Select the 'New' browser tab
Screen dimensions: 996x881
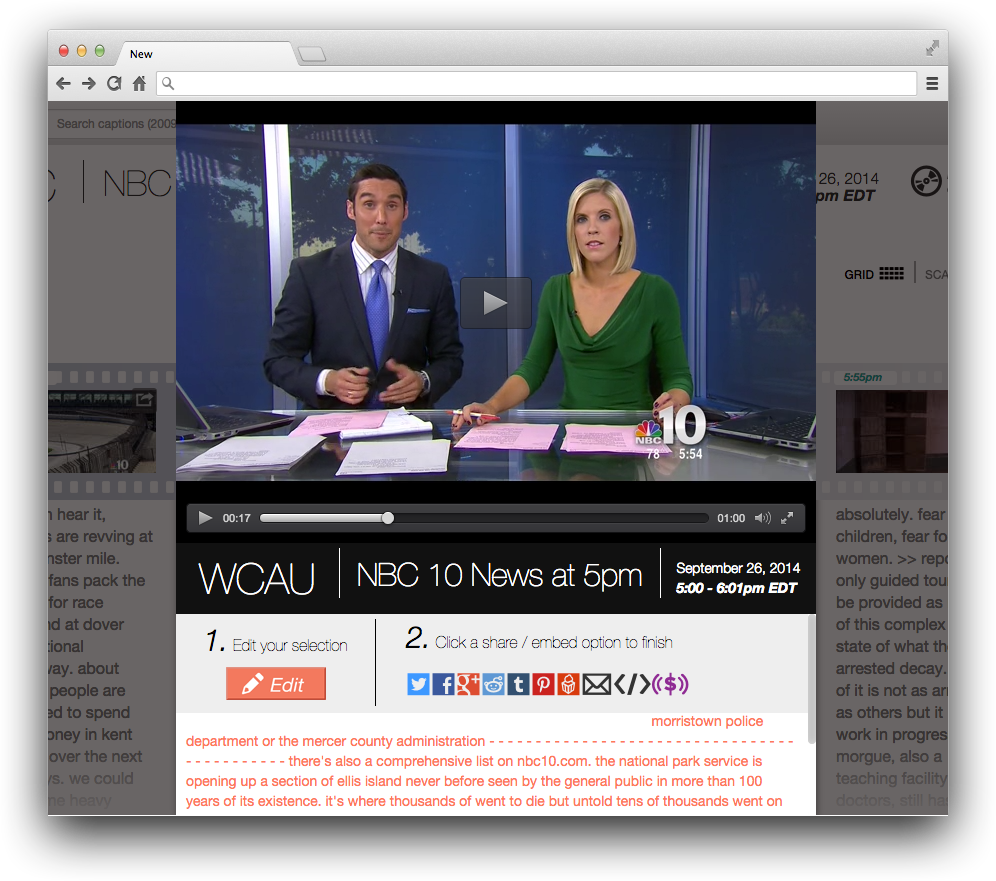205,54
